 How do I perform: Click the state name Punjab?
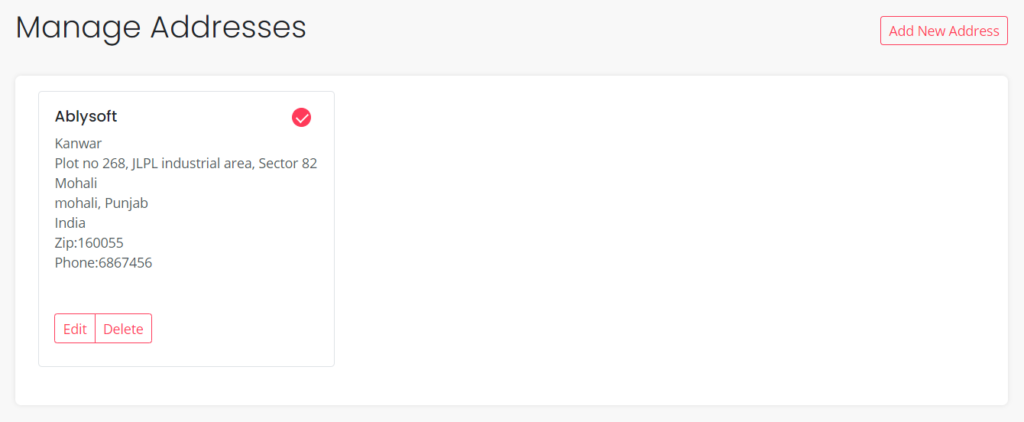(128, 203)
